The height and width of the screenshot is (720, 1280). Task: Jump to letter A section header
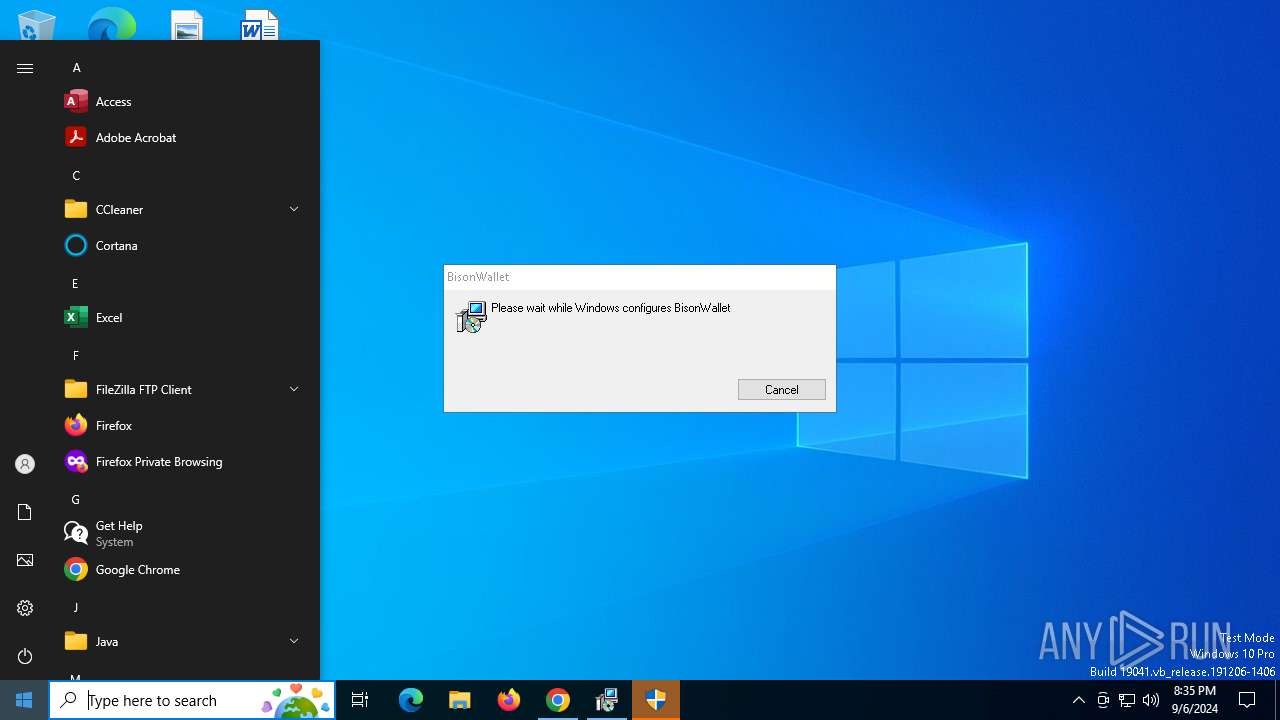(x=76, y=68)
